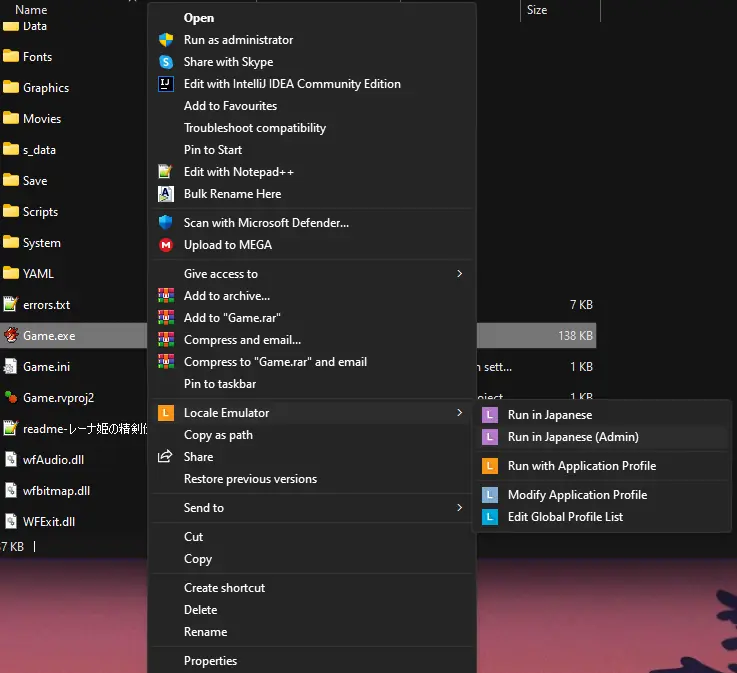Click the IntelliJ IDEA icon in context menu
The image size is (737, 673).
click(x=166, y=84)
